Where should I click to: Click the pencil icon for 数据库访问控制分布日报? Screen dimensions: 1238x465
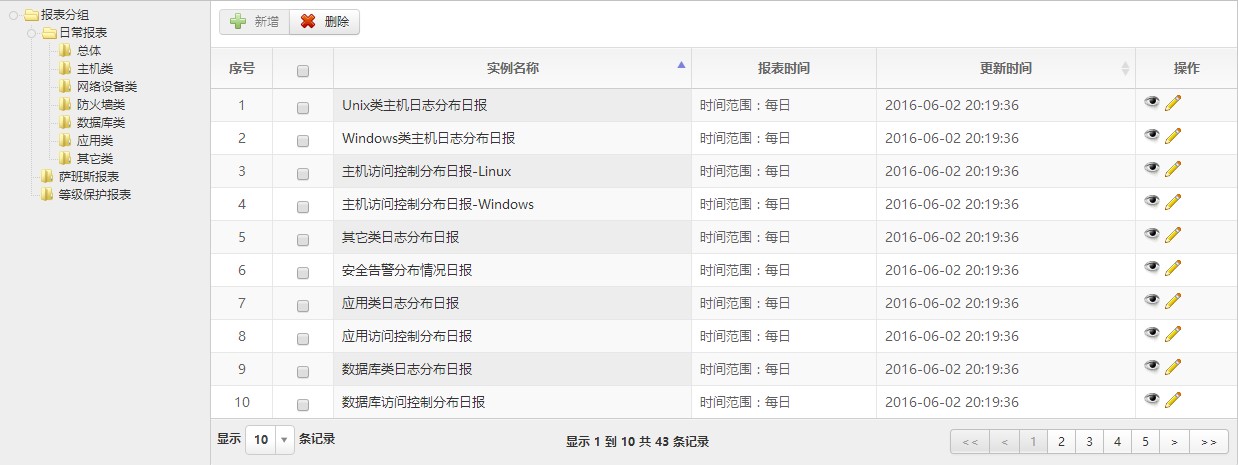tap(1173, 400)
